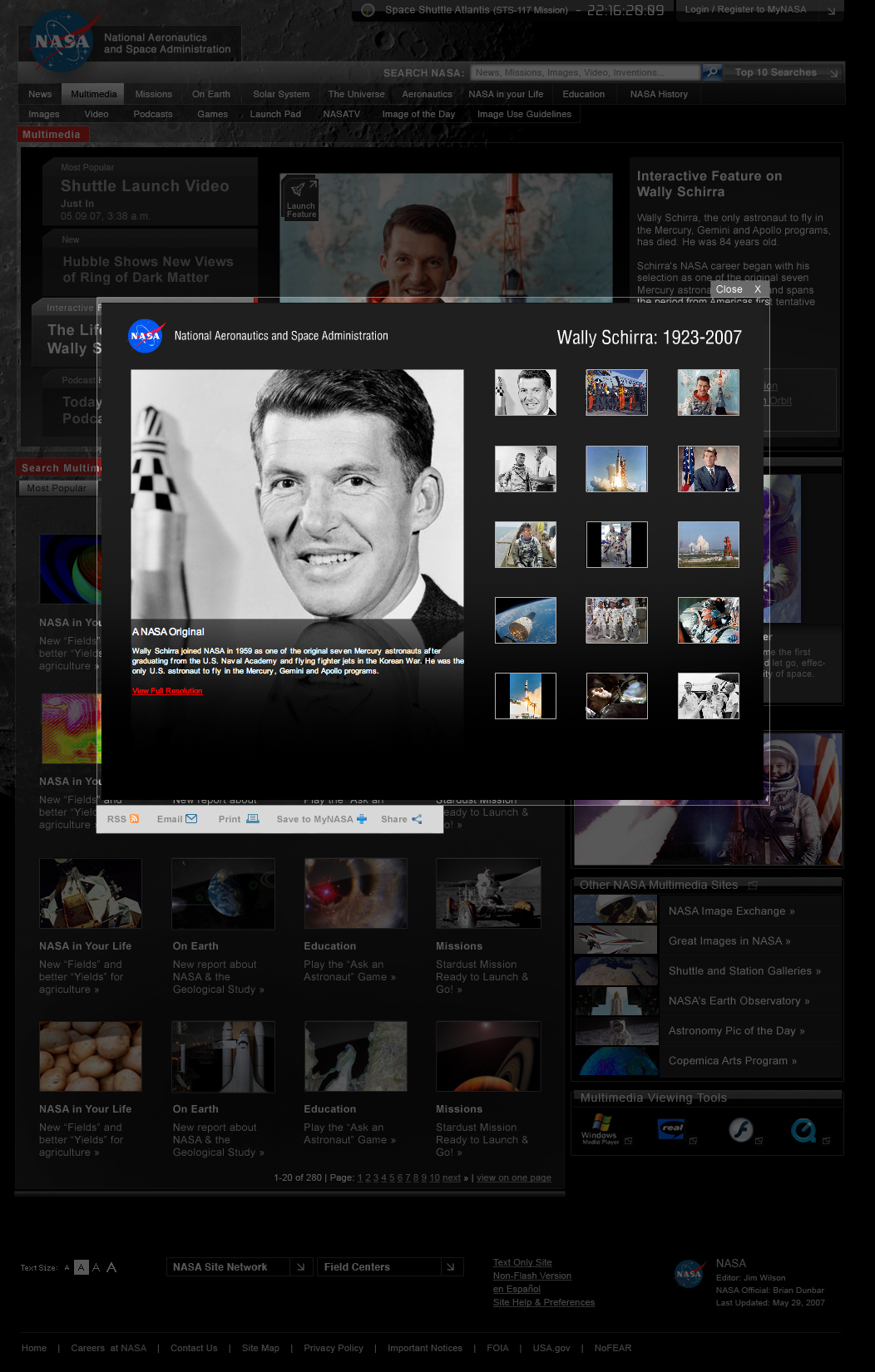This screenshot has width=875, height=1372.
Task: Select the NASATV submenu item
Action: click(342, 114)
